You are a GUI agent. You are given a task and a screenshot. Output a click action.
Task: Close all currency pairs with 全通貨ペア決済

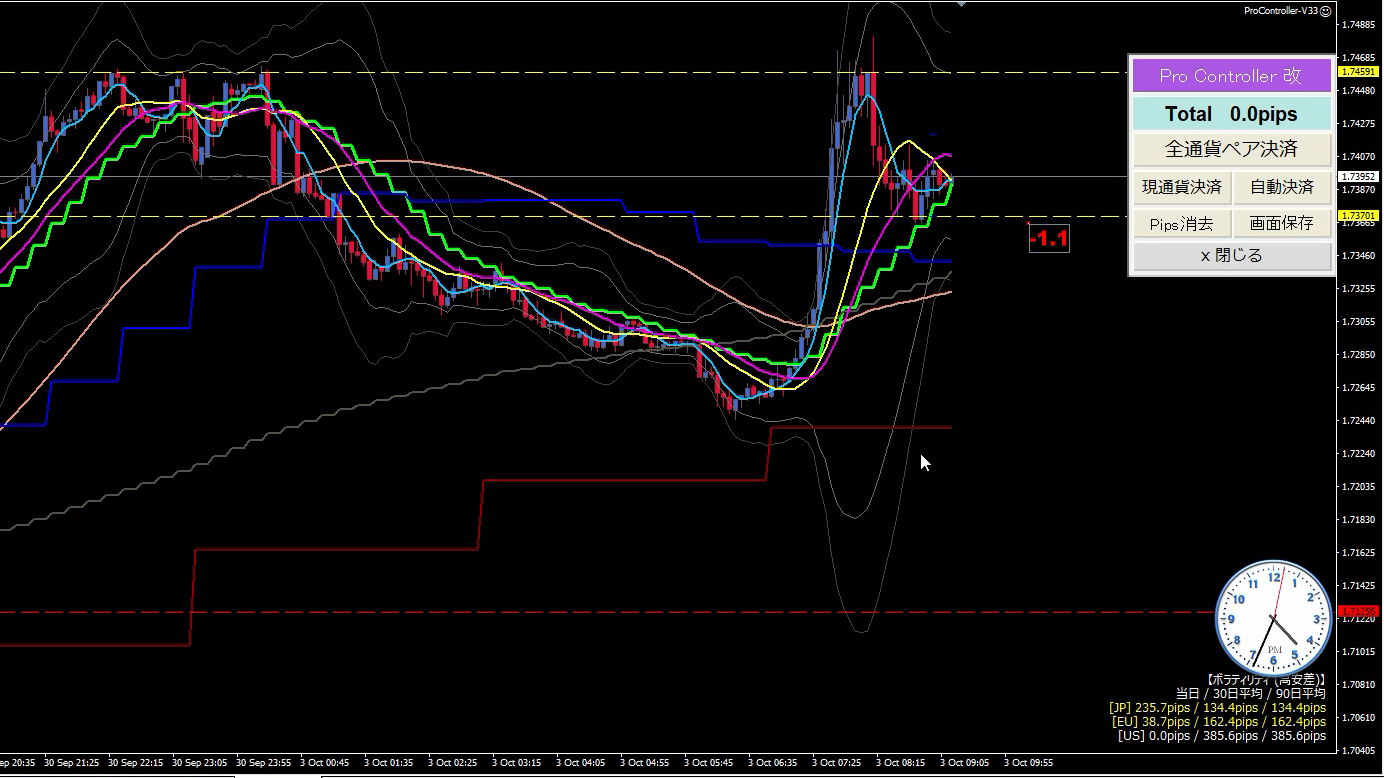point(1231,149)
